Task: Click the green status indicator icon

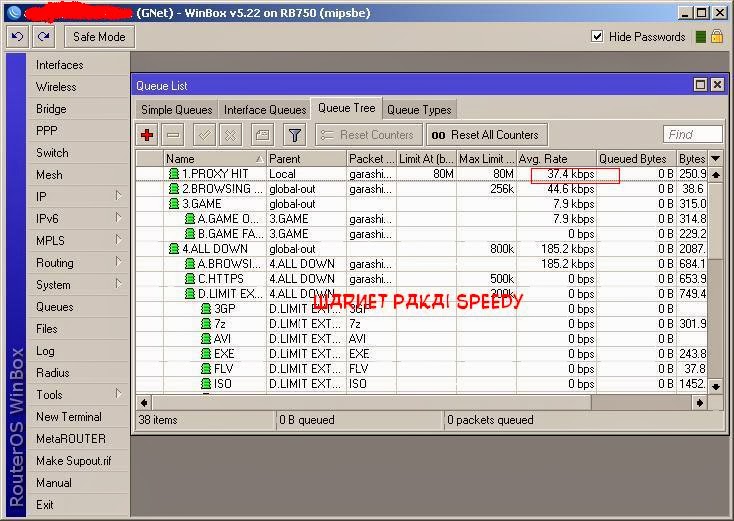Action: (x=701, y=37)
